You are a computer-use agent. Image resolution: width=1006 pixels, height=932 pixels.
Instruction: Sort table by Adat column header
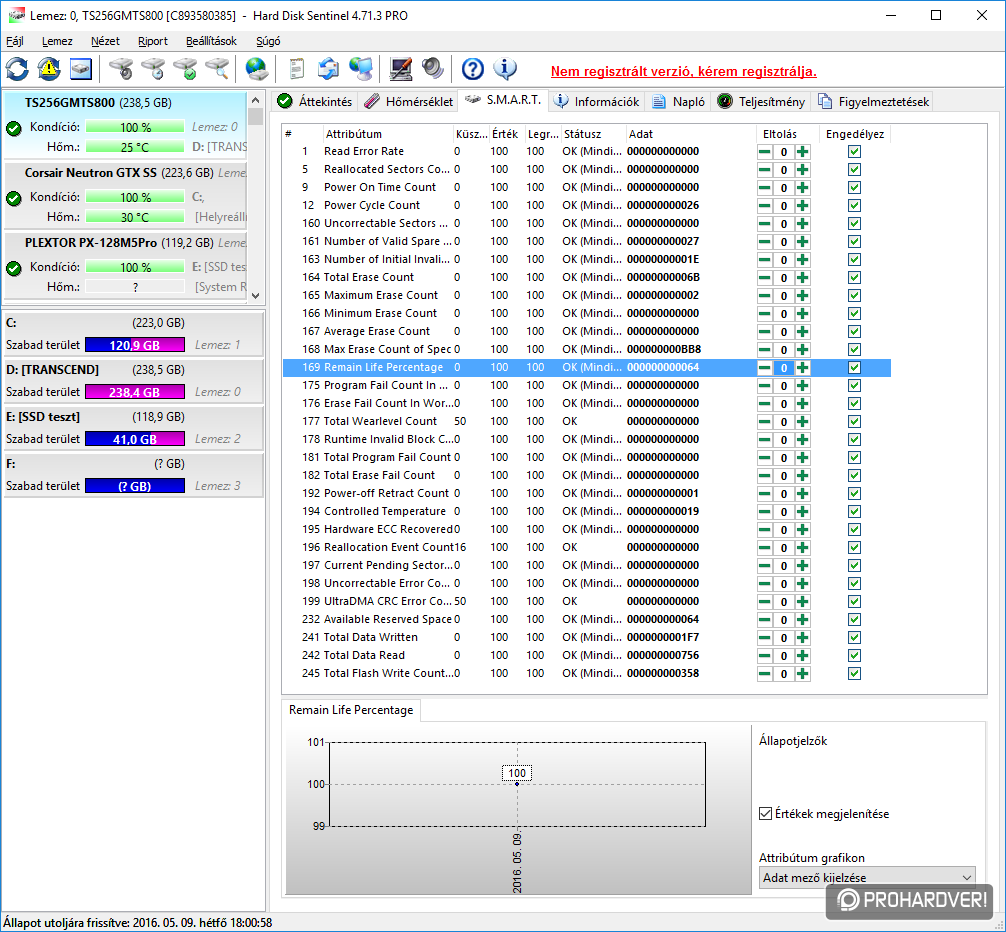click(x=690, y=134)
